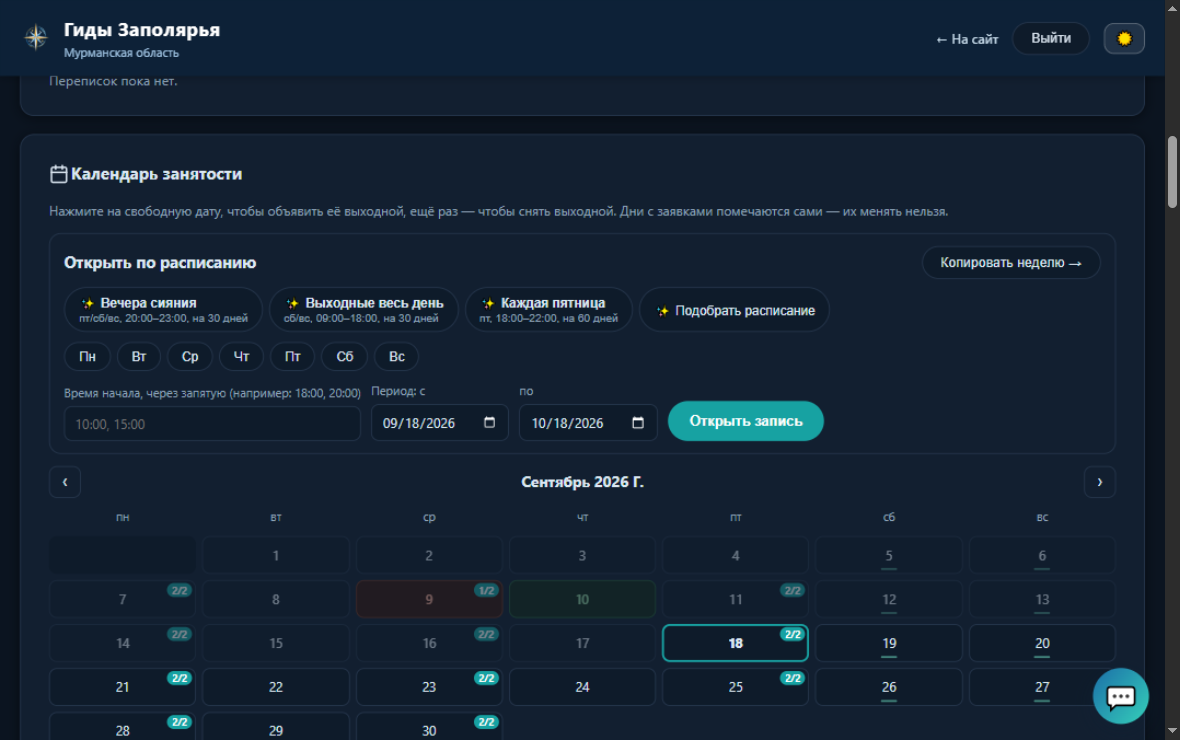
Task: Select September 19 calendar day
Action: [889, 643]
